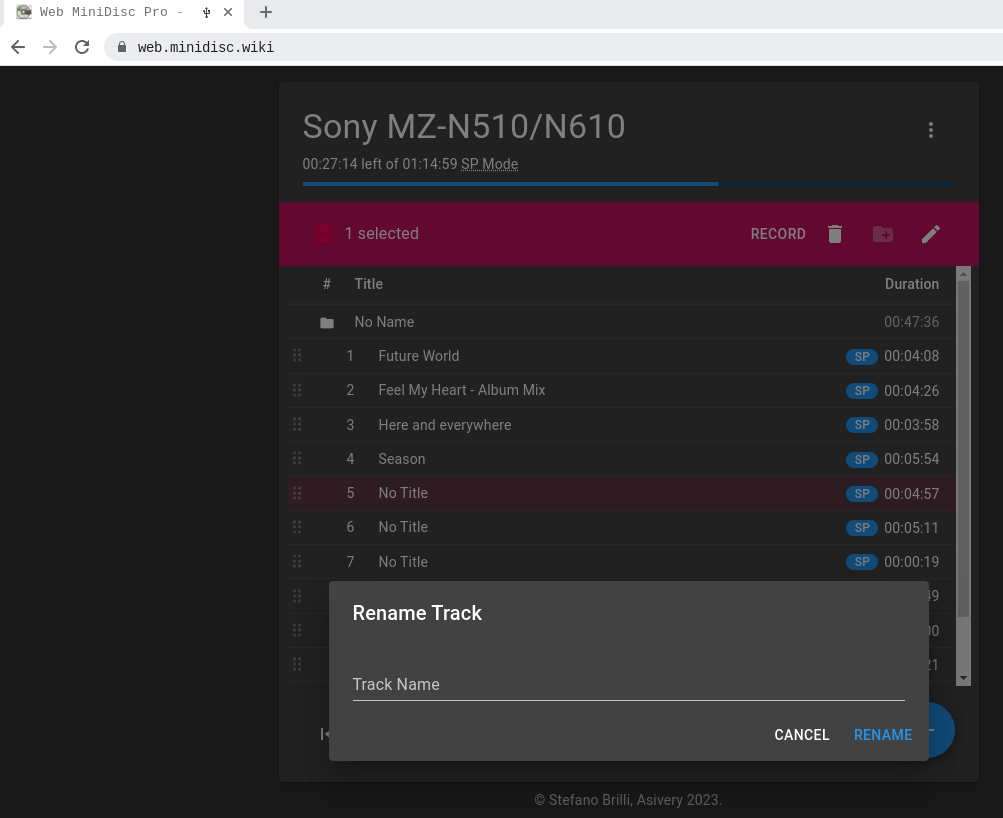Click the track list scrollbar thumb
Viewport: 1003px width, 818px height.
(x=963, y=449)
